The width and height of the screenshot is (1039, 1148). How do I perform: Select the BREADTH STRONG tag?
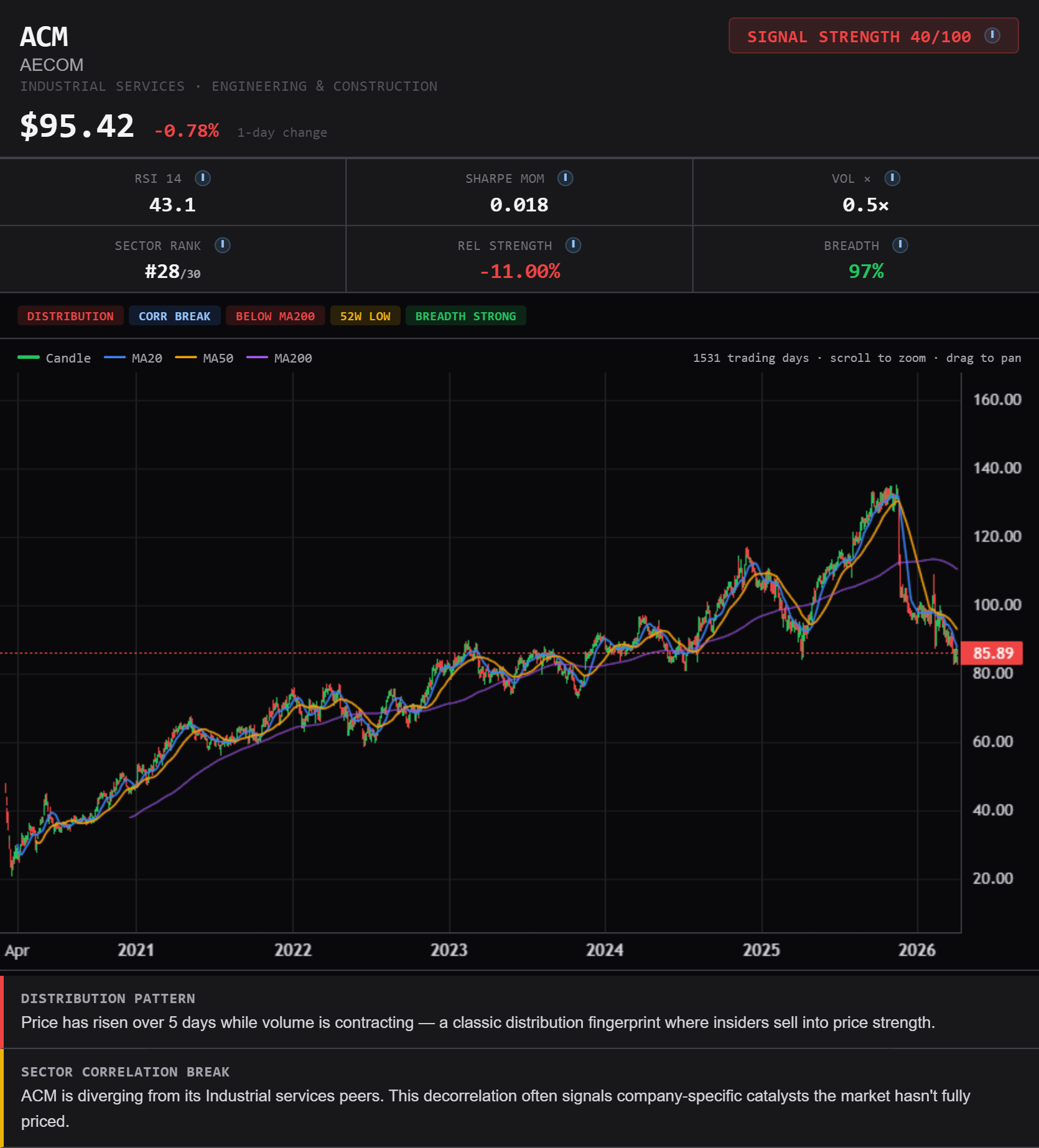[465, 316]
